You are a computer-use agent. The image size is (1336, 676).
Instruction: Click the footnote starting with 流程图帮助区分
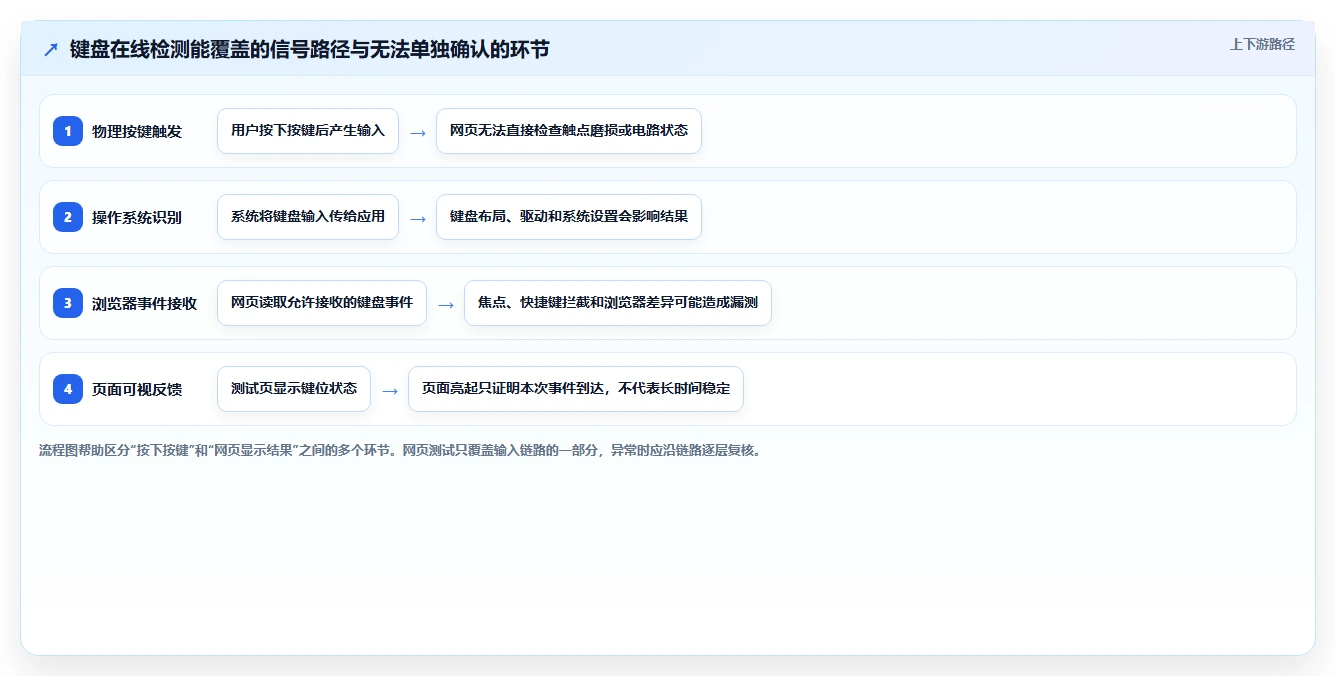pyautogui.click(x=400, y=450)
